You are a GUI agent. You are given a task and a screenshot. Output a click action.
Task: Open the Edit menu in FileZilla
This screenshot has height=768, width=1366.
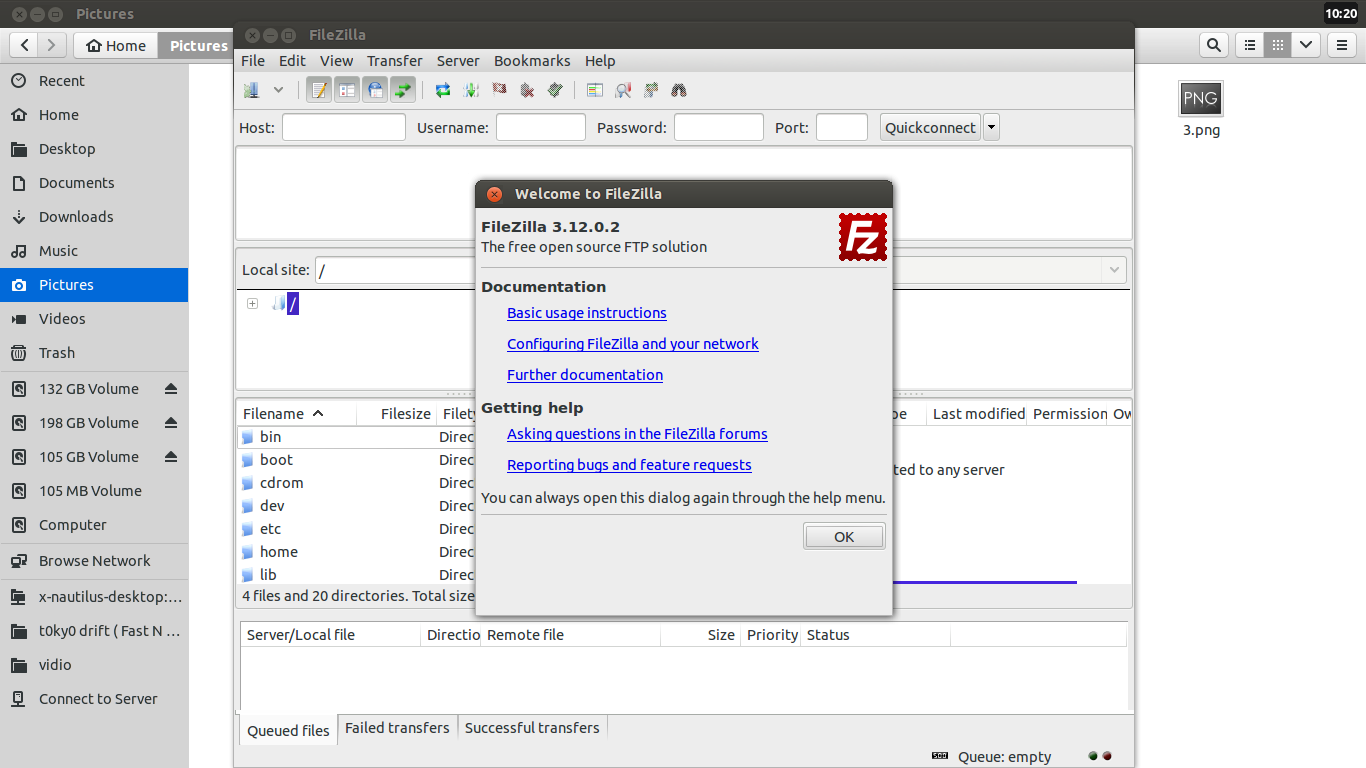click(292, 61)
